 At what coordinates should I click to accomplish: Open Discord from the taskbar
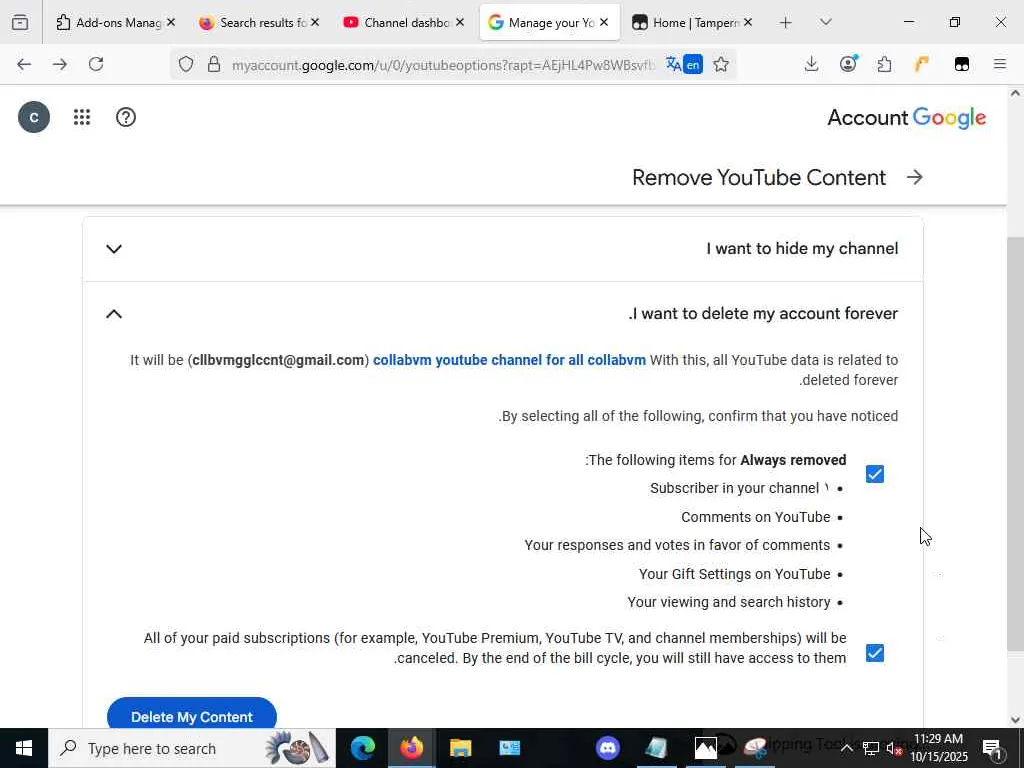607,748
